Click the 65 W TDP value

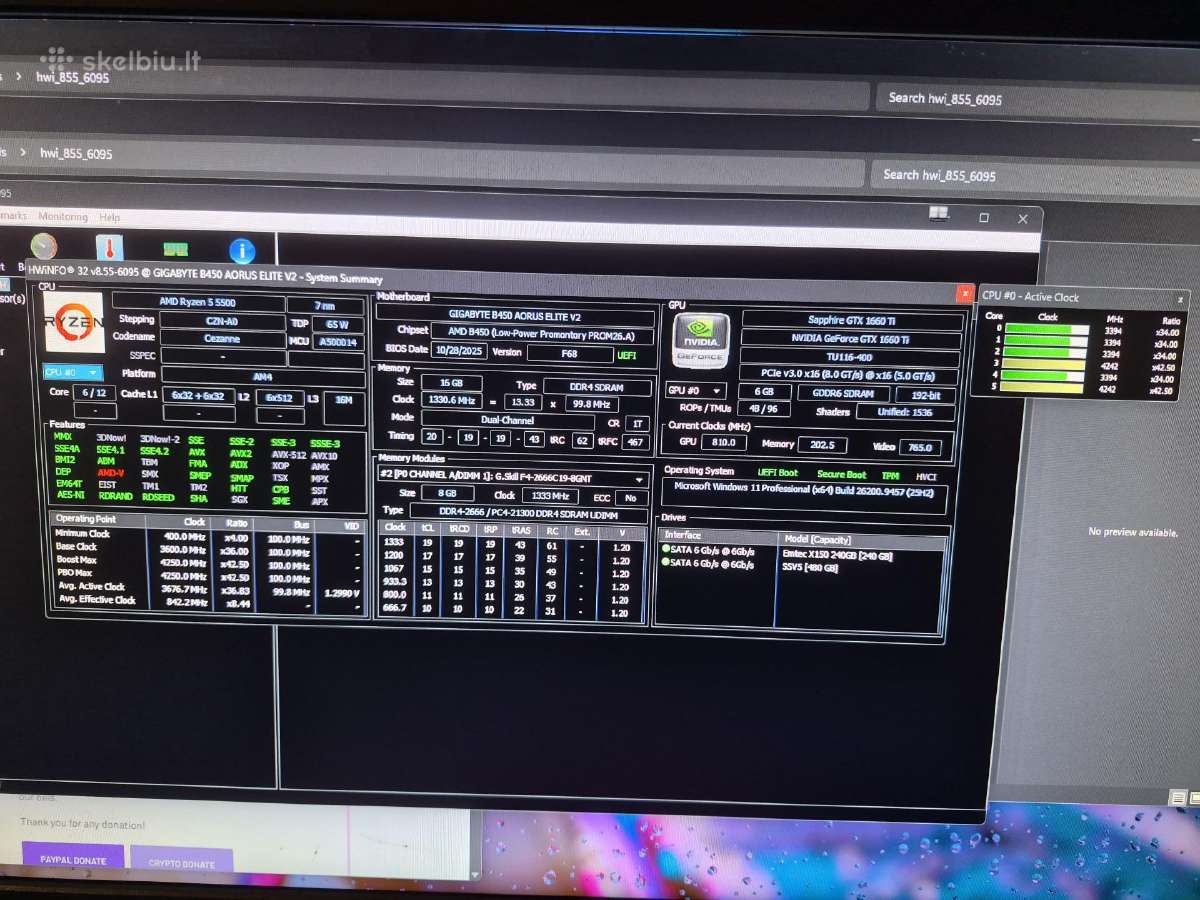(338, 324)
